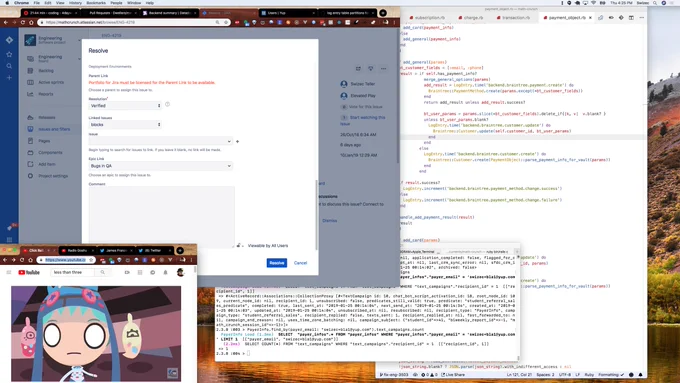Open Reports in the Jira project menu
Image resolution: width=680 pixels, height=383 pixels.
(x=46, y=94)
